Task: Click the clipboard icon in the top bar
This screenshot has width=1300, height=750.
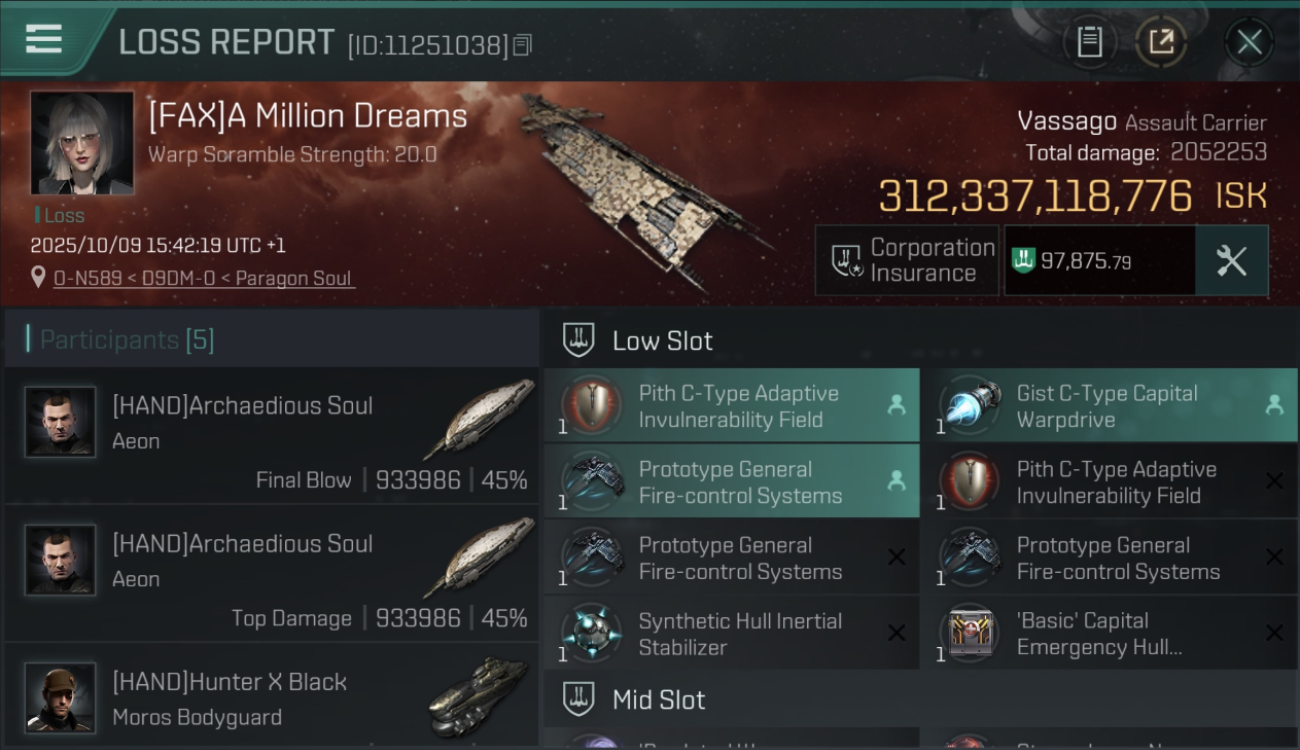Action: [x=1089, y=42]
